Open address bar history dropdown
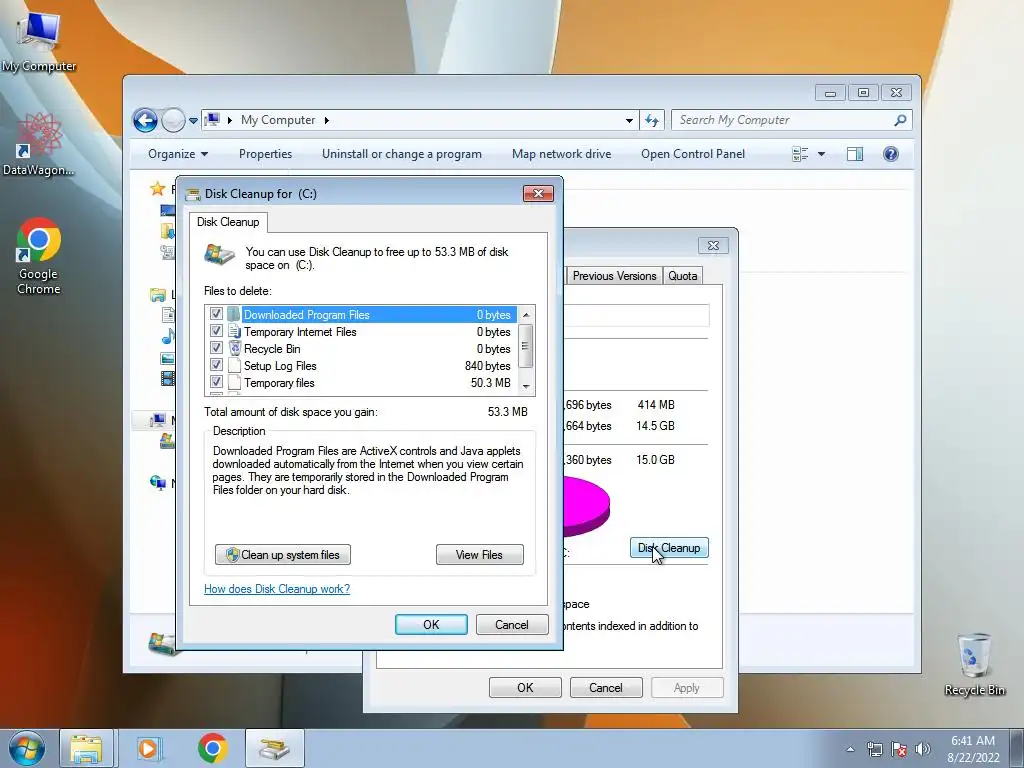The height and width of the screenshot is (768, 1024). click(629, 121)
